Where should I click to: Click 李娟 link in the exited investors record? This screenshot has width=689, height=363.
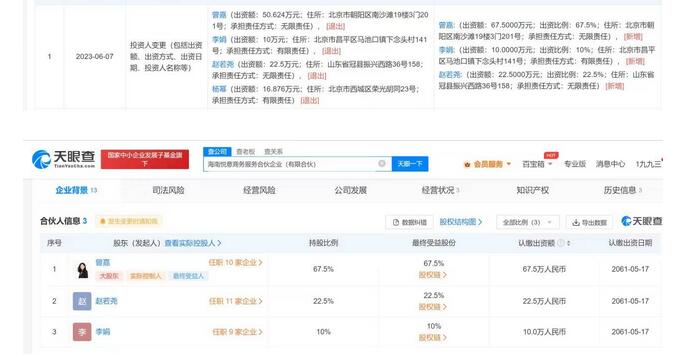click(219, 39)
